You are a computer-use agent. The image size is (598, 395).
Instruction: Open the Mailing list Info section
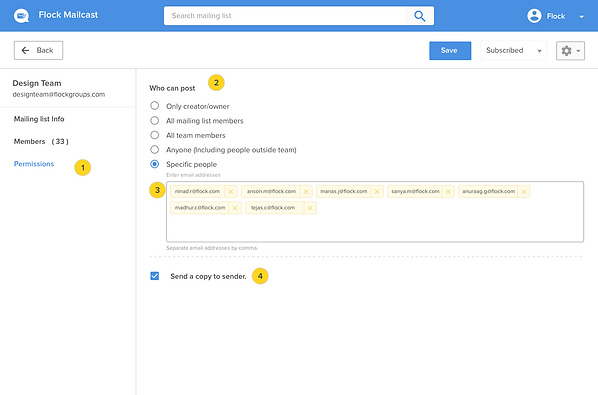[39, 119]
